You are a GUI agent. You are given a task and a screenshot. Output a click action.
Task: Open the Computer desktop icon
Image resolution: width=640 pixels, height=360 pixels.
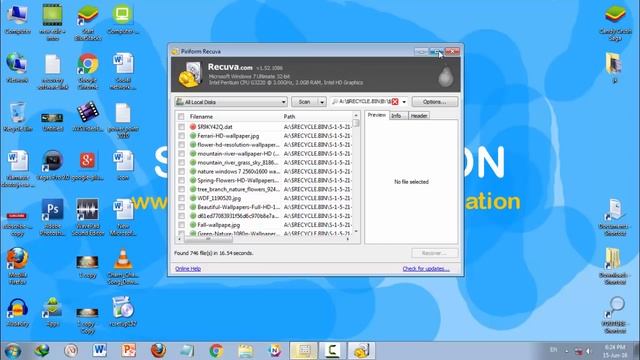click(17, 19)
